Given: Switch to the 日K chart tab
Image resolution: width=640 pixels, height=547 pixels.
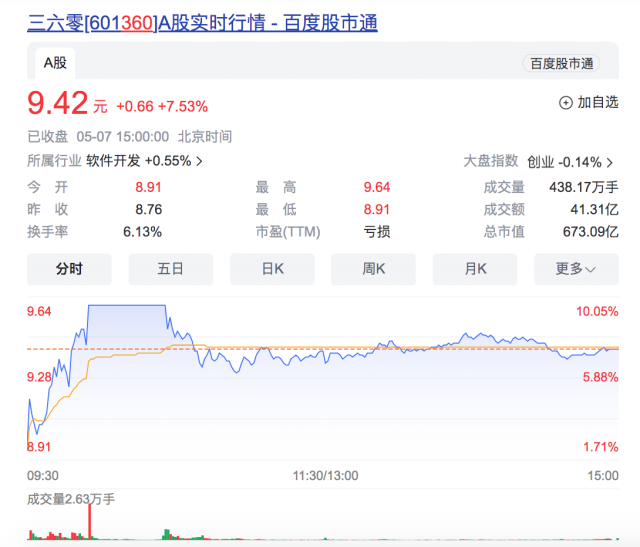Looking at the screenshot, I should point(272,269).
